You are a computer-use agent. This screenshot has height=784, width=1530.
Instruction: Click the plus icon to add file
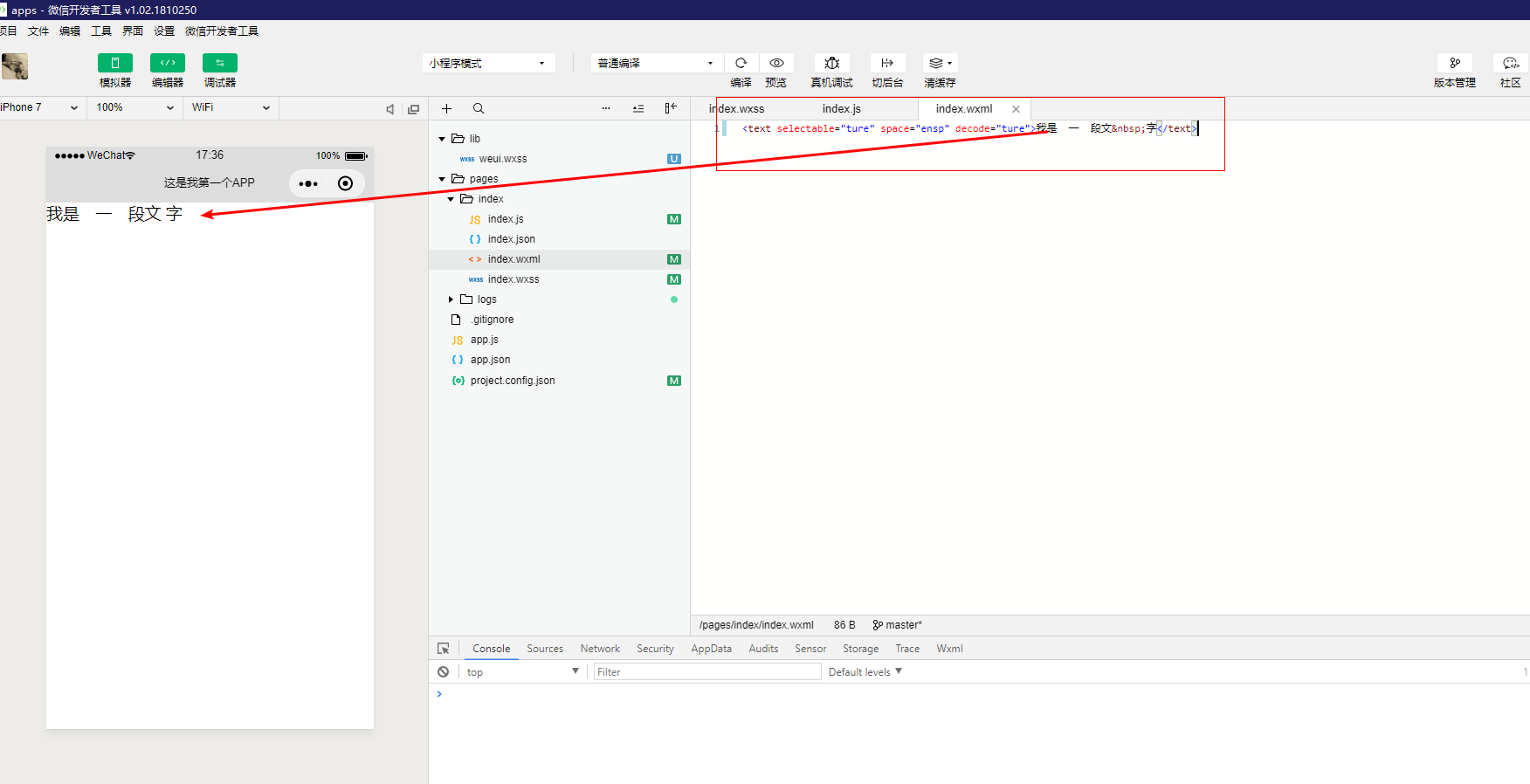[x=446, y=108]
